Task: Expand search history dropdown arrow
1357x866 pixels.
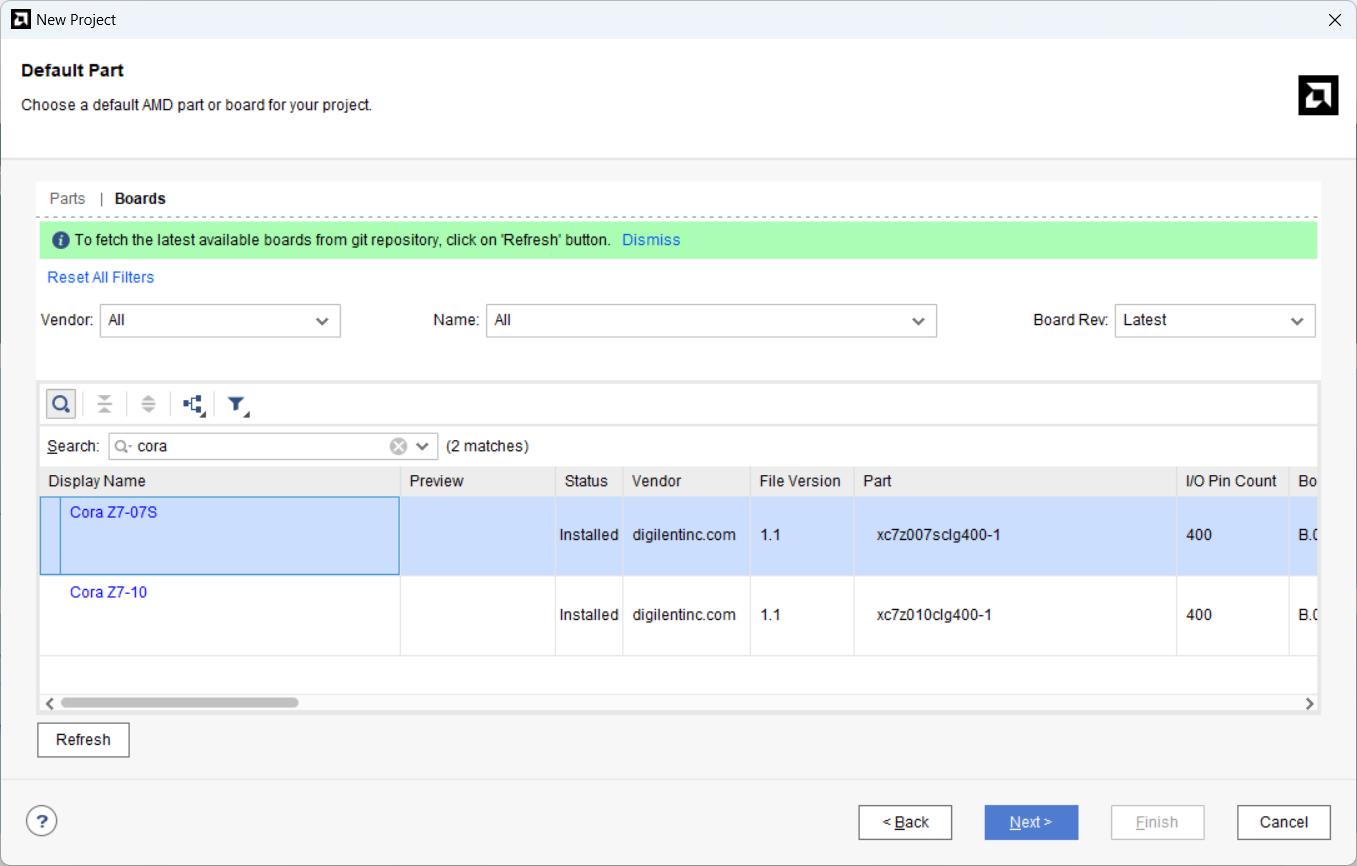Action: (x=423, y=446)
